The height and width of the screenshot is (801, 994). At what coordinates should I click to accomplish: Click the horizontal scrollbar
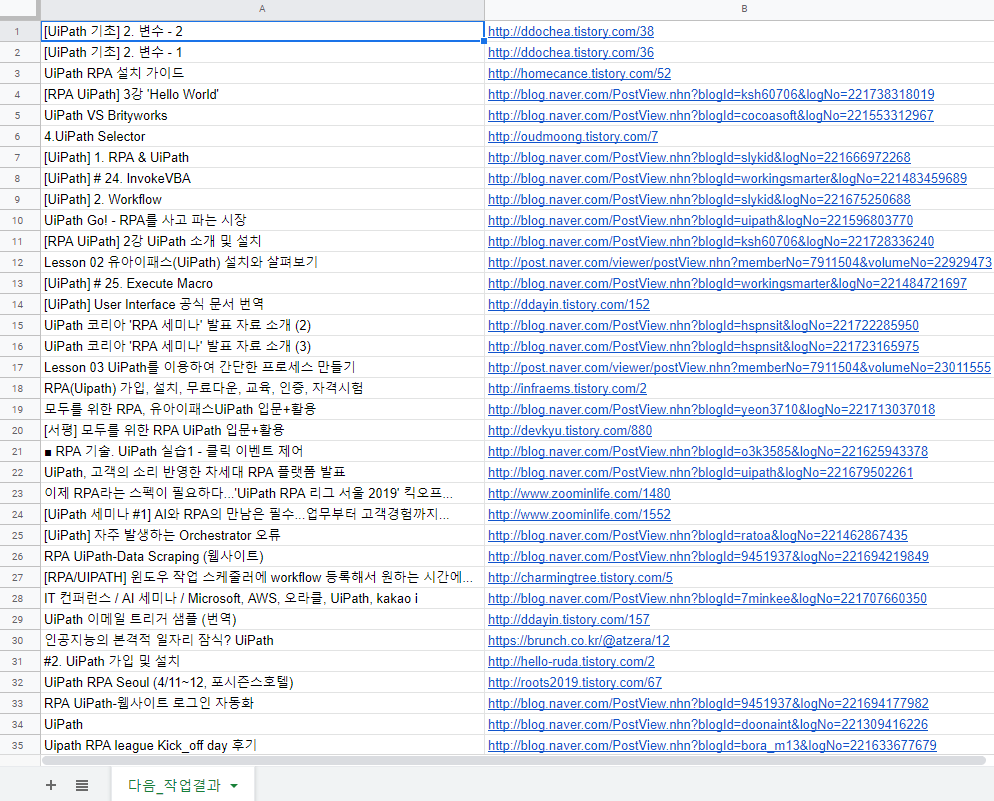coord(513,760)
